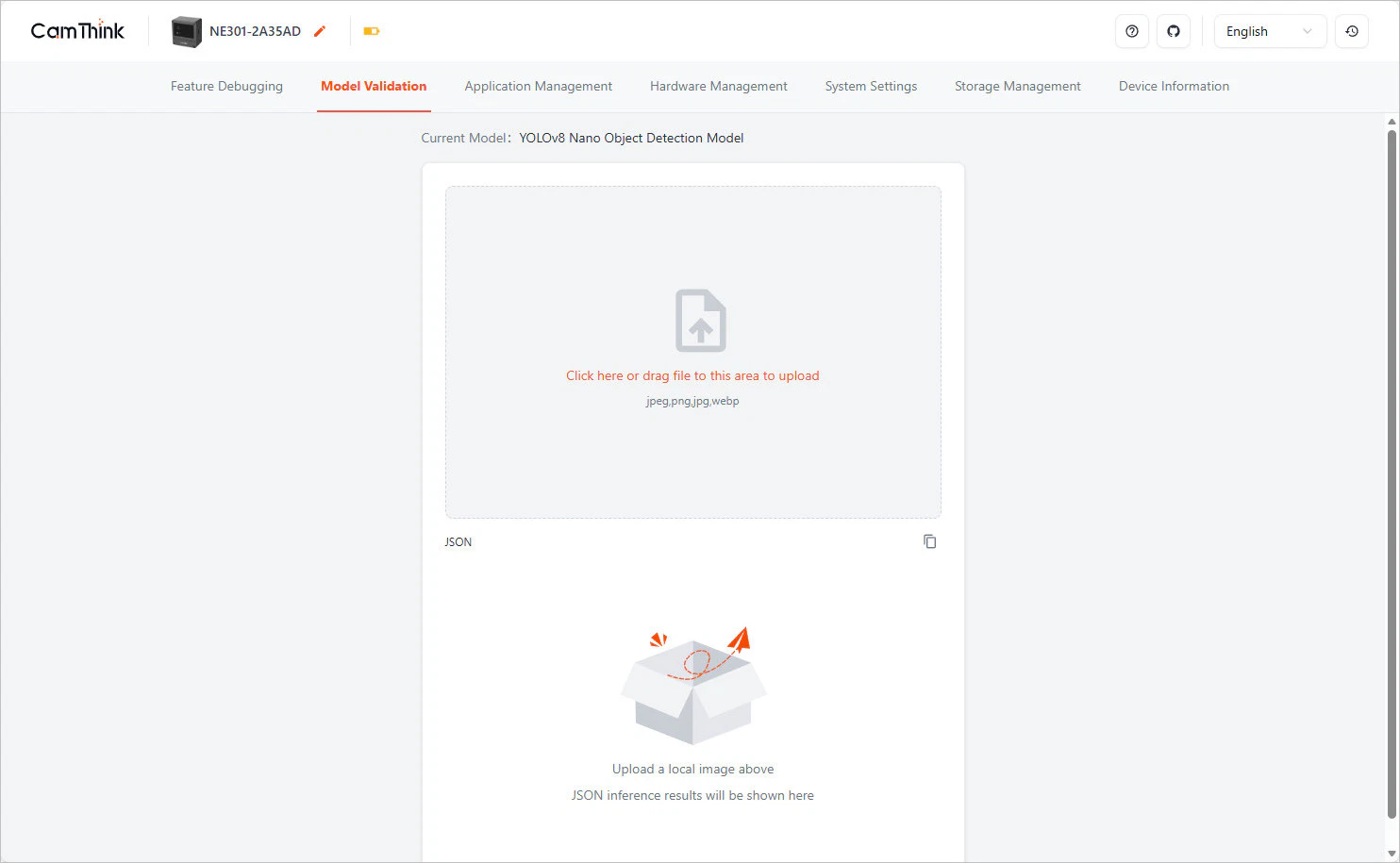Click the pencil edit icon beside NE301-2A35AD

click(x=320, y=31)
